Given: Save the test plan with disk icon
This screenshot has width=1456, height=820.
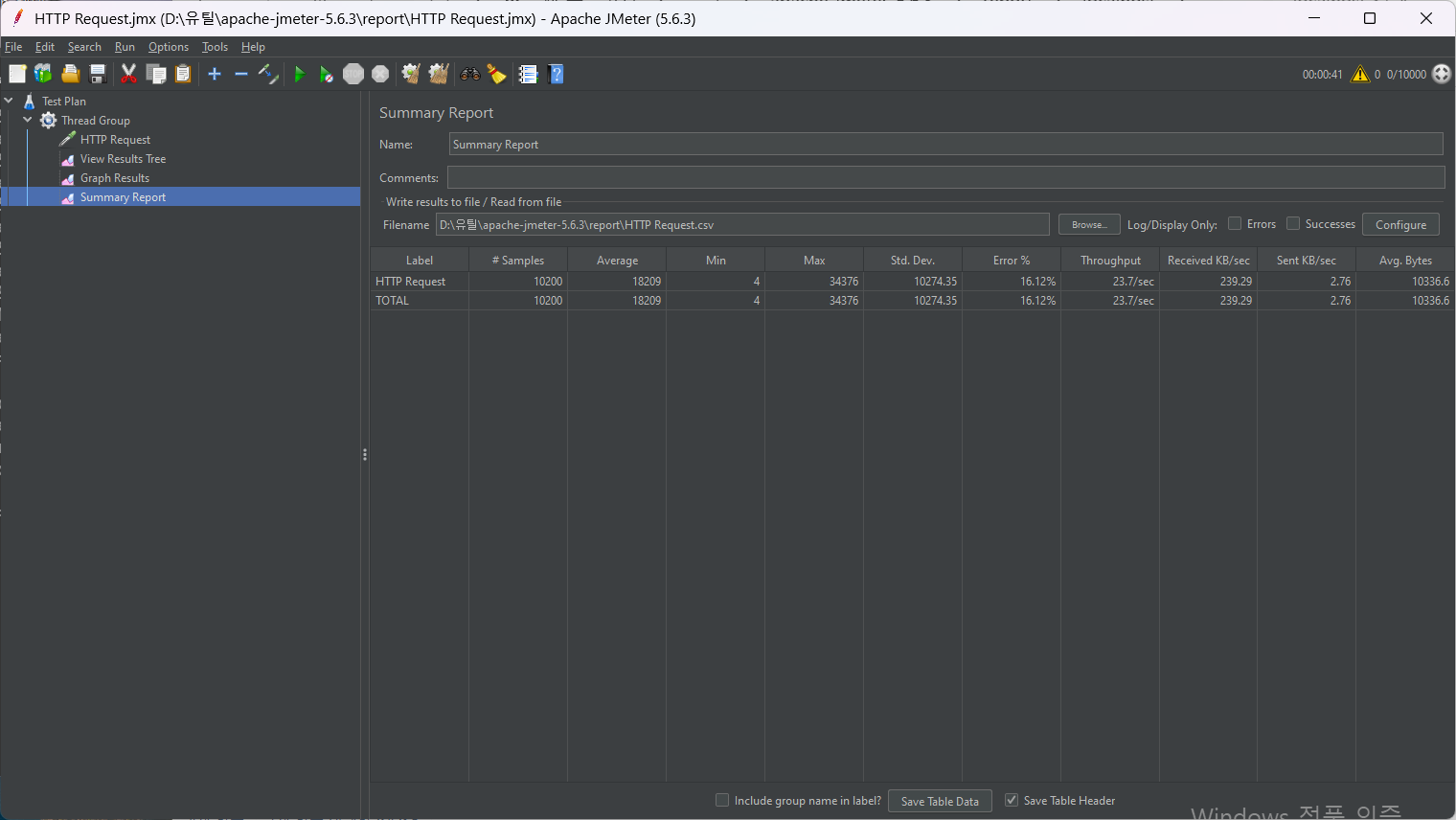Looking at the screenshot, I should (x=97, y=74).
